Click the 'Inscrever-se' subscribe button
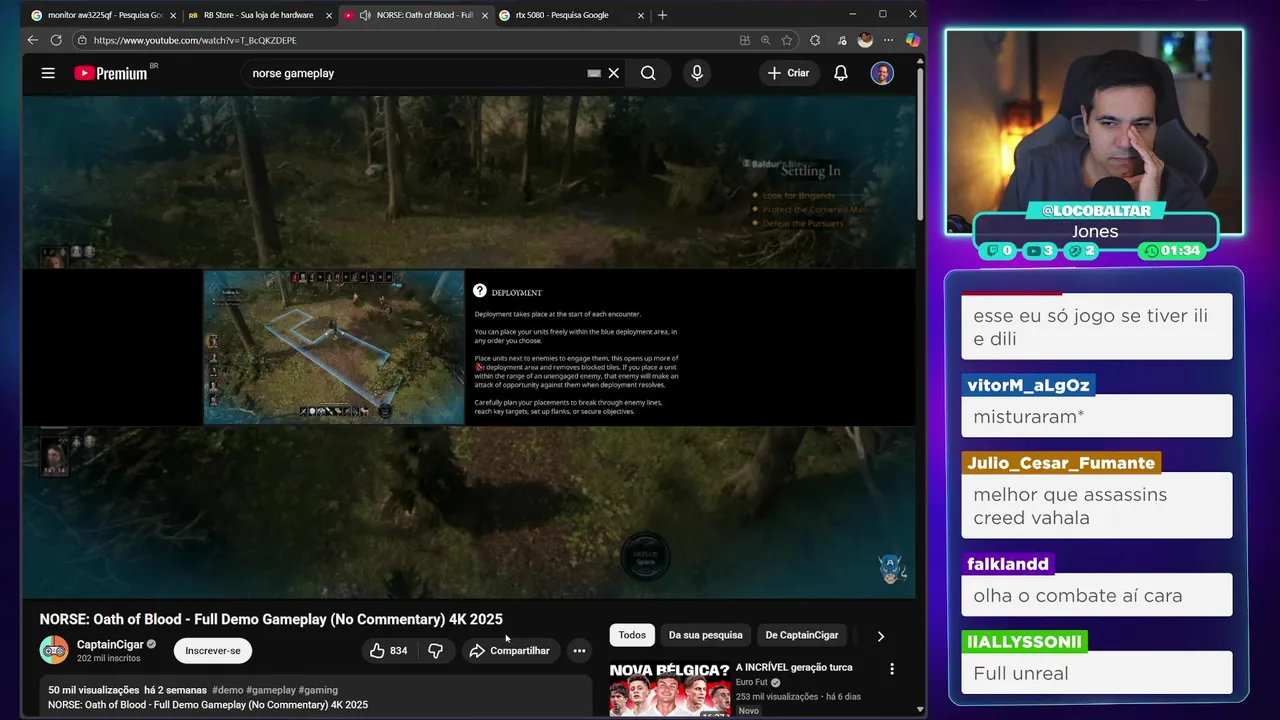This screenshot has width=1280, height=720. (213, 651)
